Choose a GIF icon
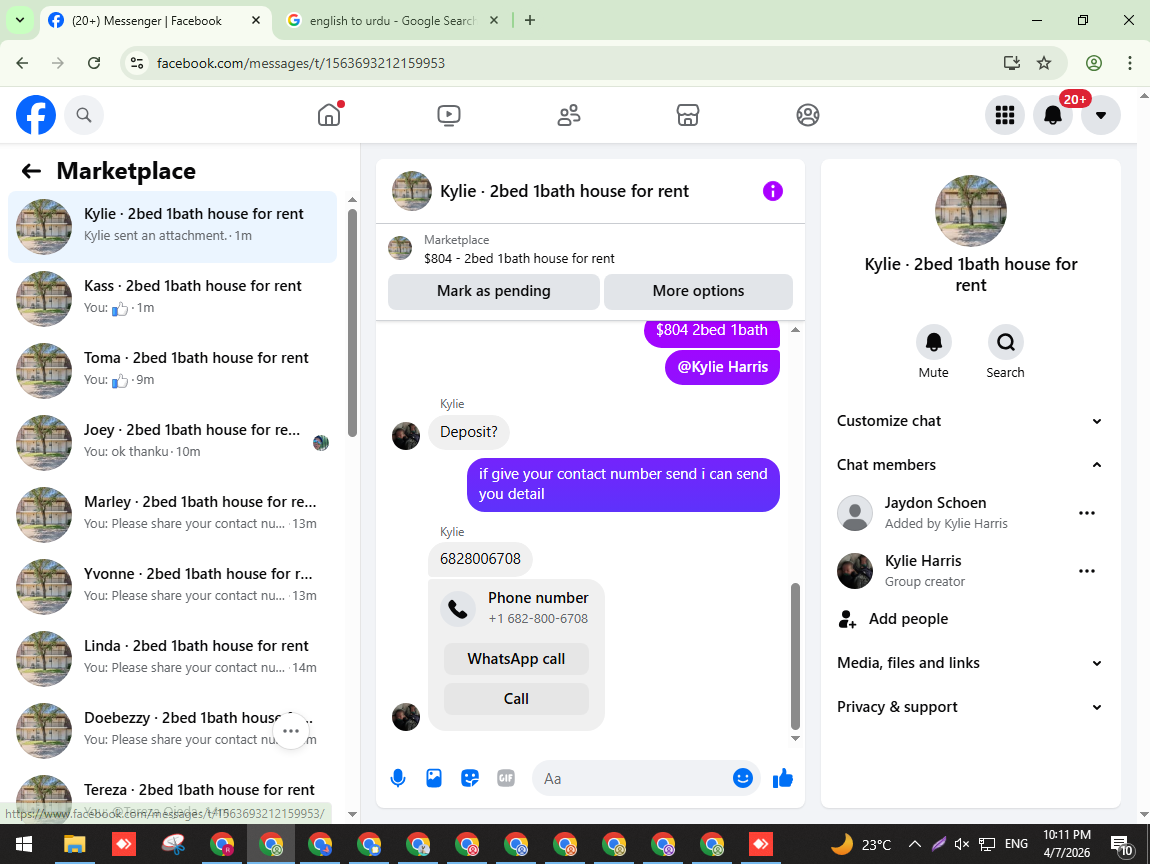1150x864 pixels. point(506,778)
